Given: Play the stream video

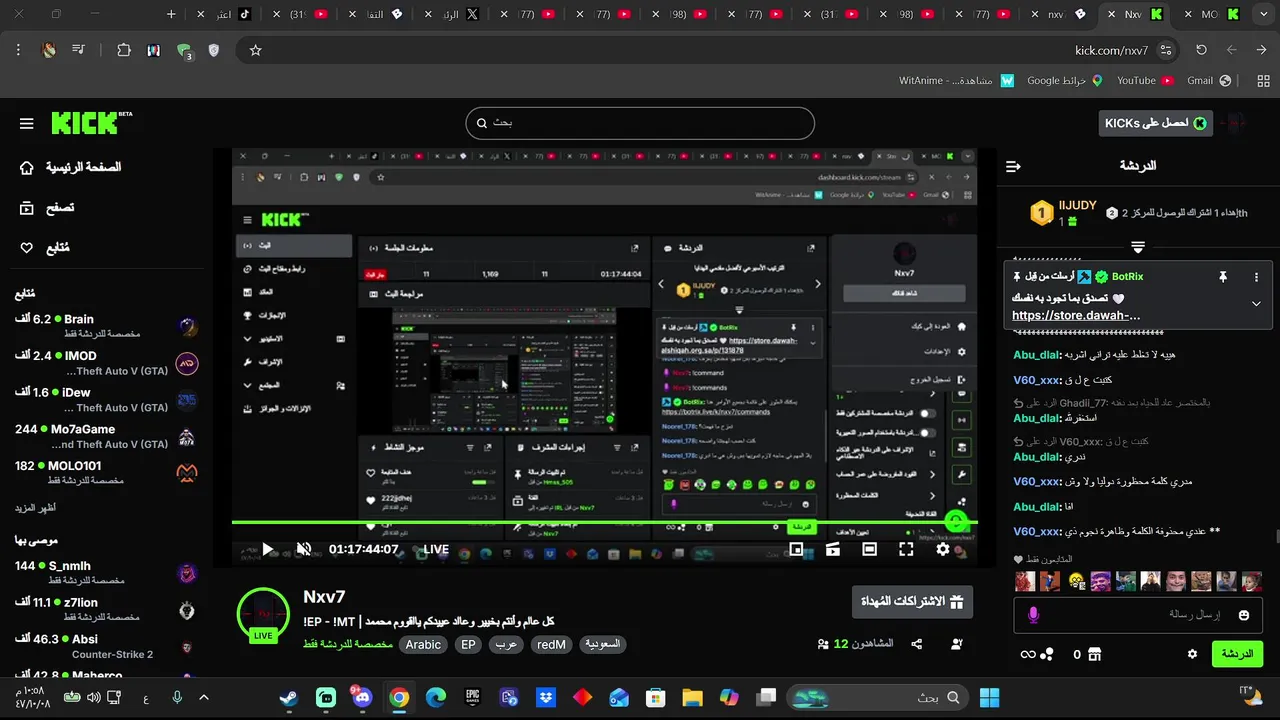Looking at the screenshot, I should (267, 549).
